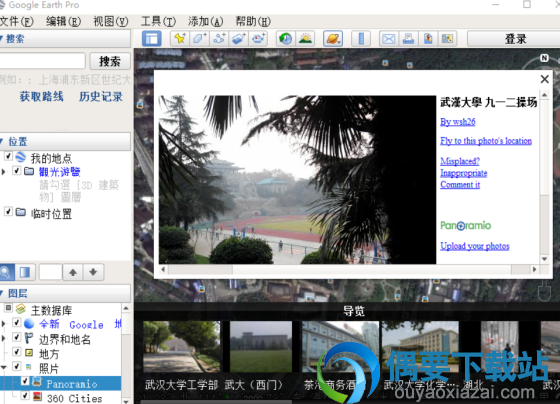Toggle the sidebar panel button
The width and height of the screenshot is (560, 404).
[152, 39]
